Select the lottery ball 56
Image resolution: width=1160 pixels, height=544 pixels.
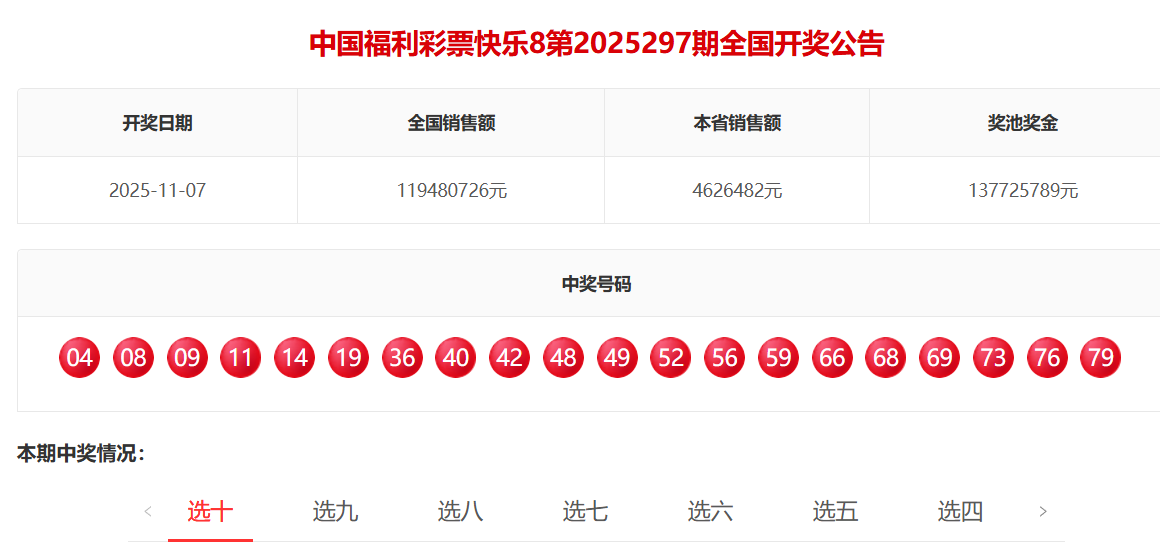(x=724, y=358)
